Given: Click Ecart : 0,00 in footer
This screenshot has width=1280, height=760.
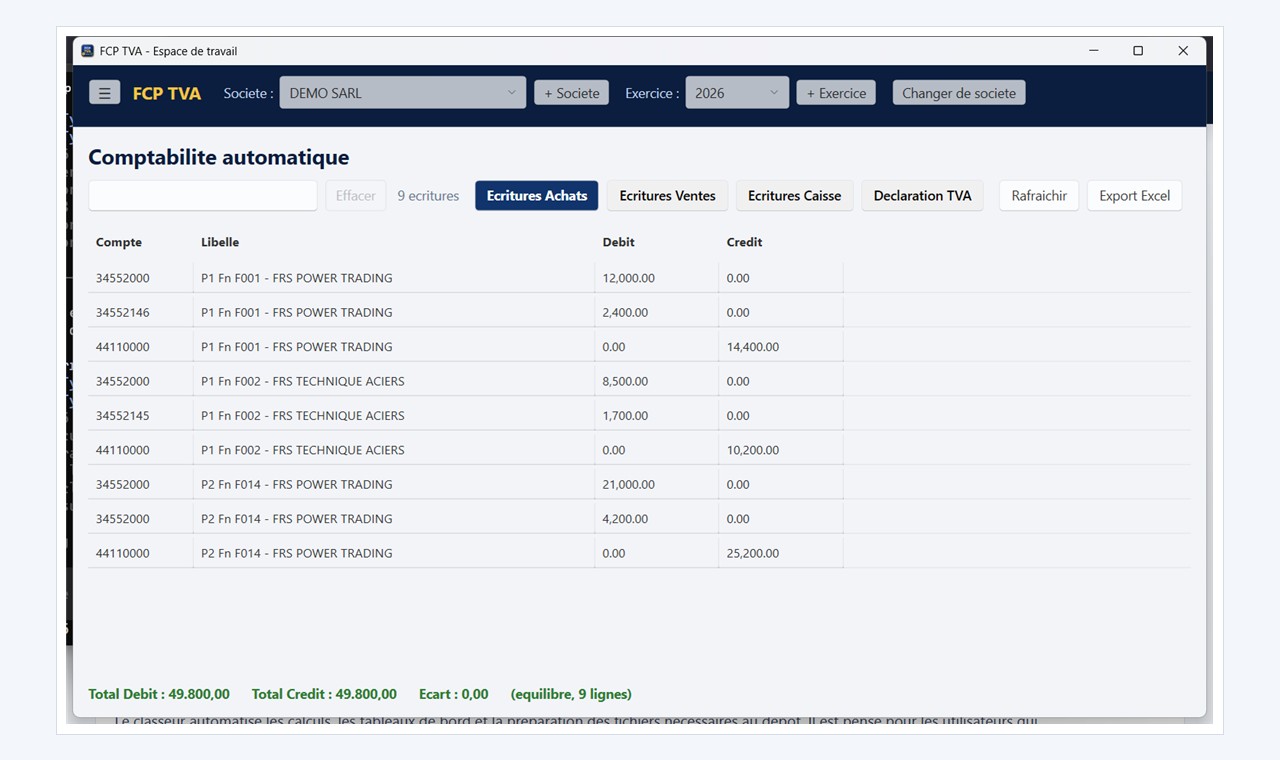Looking at the screenshot, I should pyautogui.click(x=454, y=694).
